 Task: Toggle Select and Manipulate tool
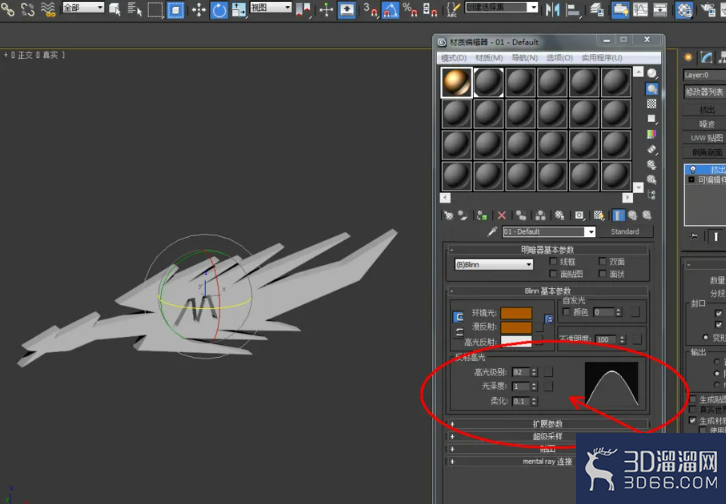pyautogui.click(x=326, y=9)
